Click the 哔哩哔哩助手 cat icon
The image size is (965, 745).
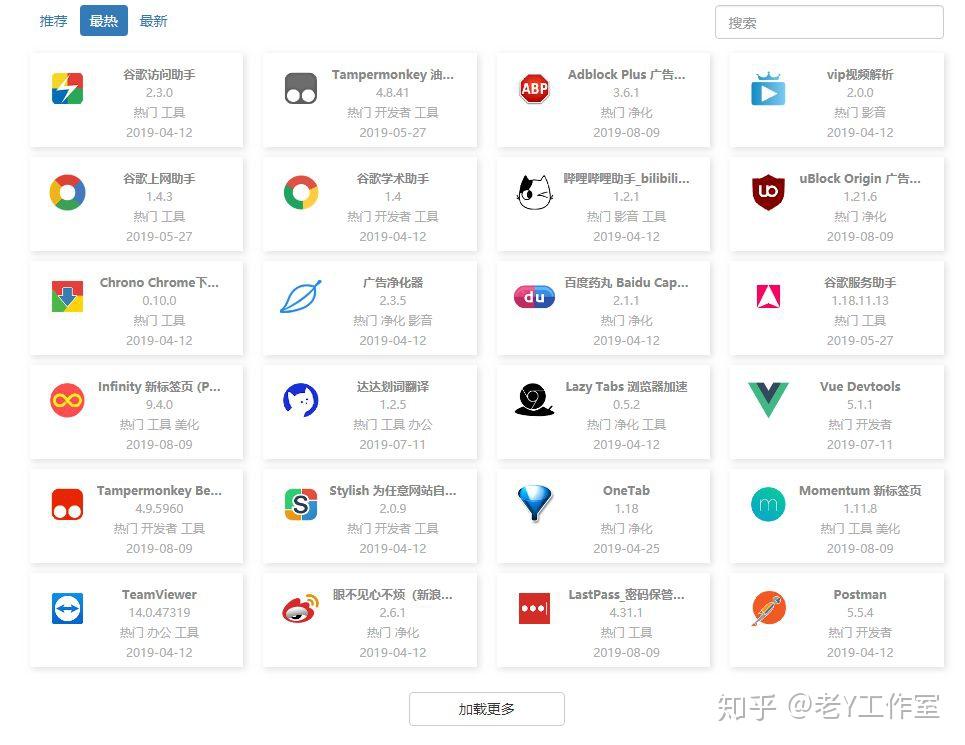pos(534,192)
